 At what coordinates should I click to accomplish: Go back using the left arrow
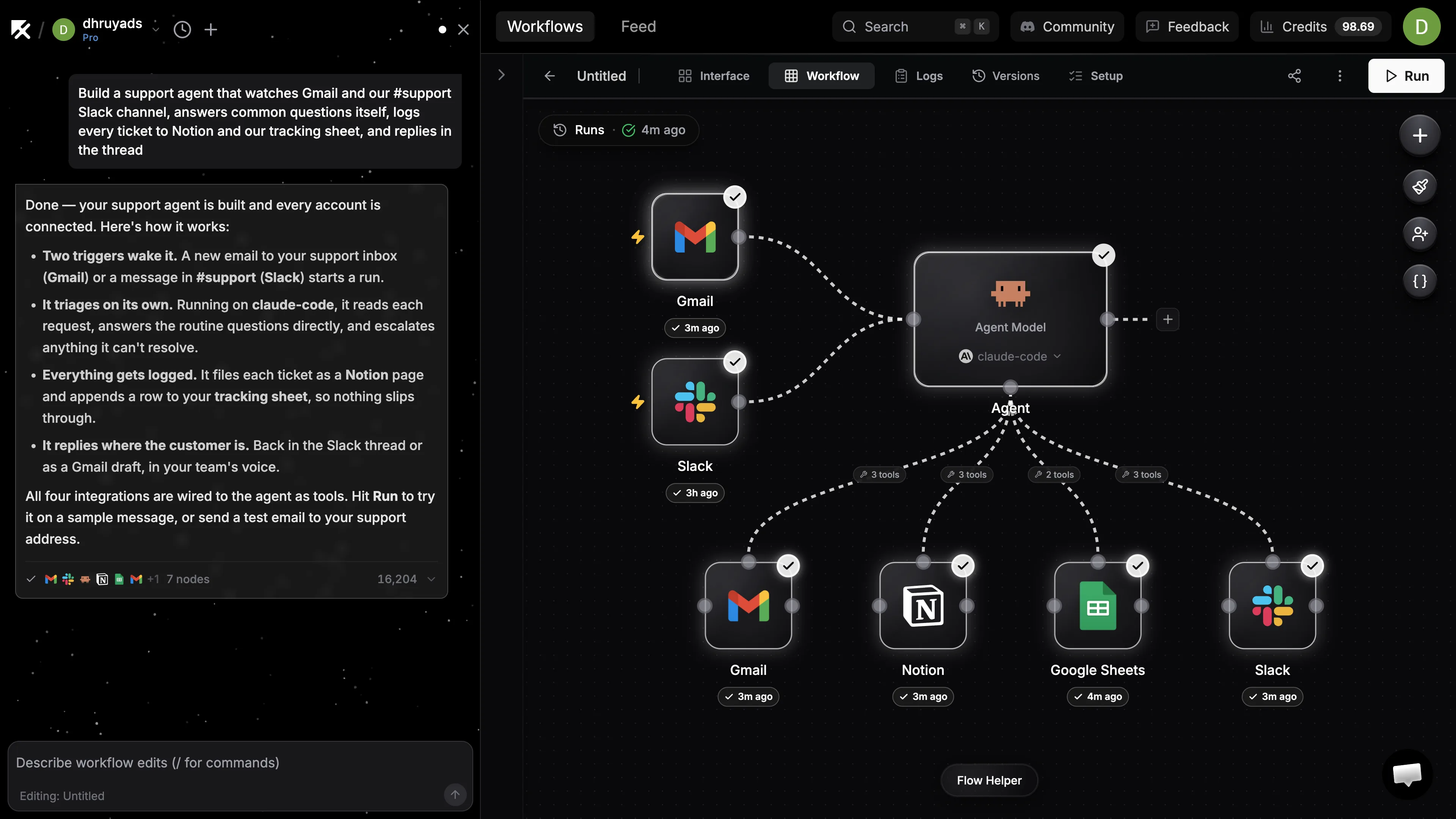point(549,76)
